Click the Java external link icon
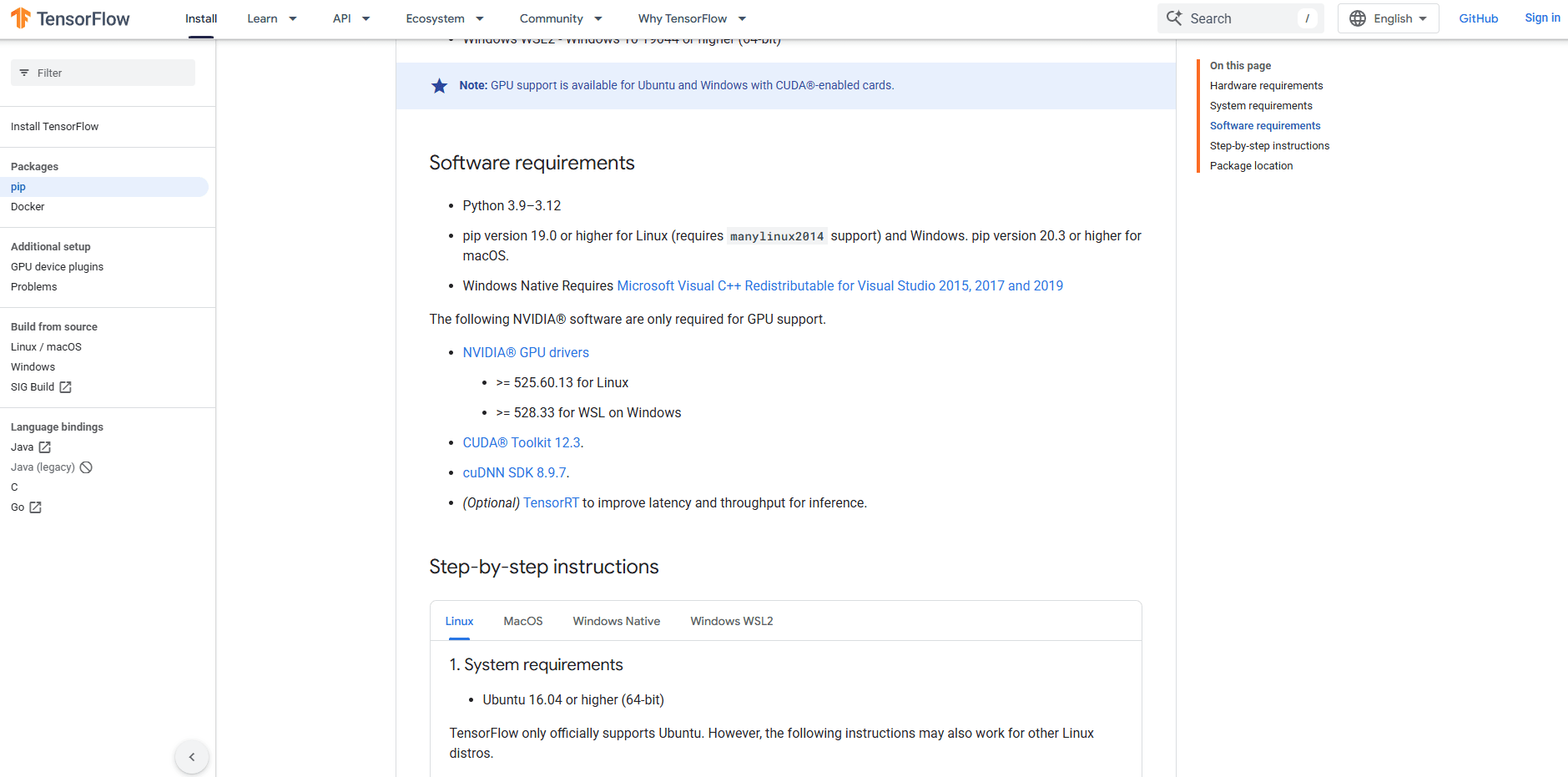Viewport: 1568px width, 777px height. pyautogui.click(x=45, y=447)
